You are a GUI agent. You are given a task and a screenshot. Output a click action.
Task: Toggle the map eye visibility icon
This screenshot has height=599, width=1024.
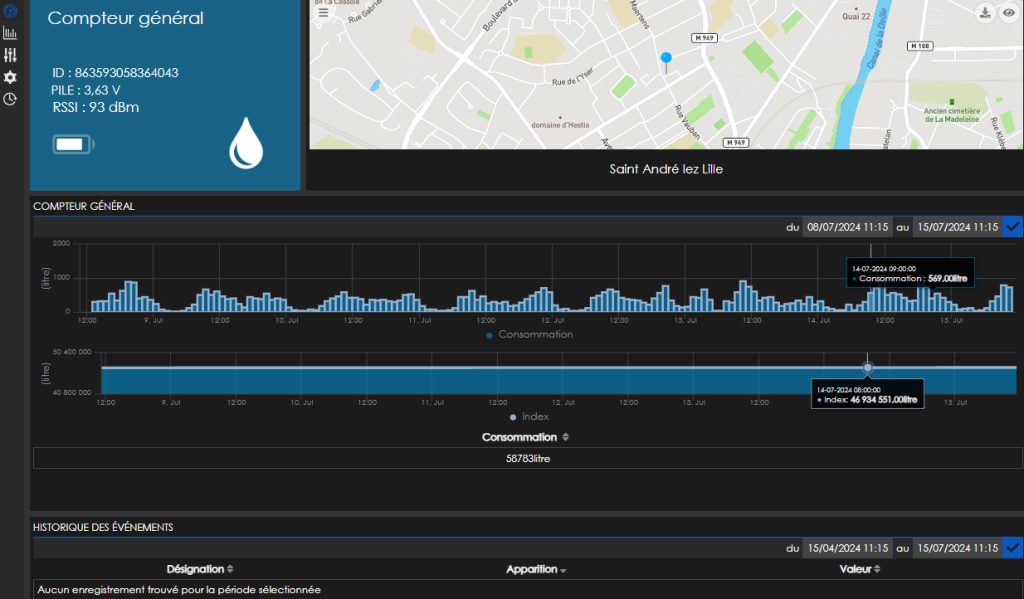pyautogui.click(x=1009, y=12)
